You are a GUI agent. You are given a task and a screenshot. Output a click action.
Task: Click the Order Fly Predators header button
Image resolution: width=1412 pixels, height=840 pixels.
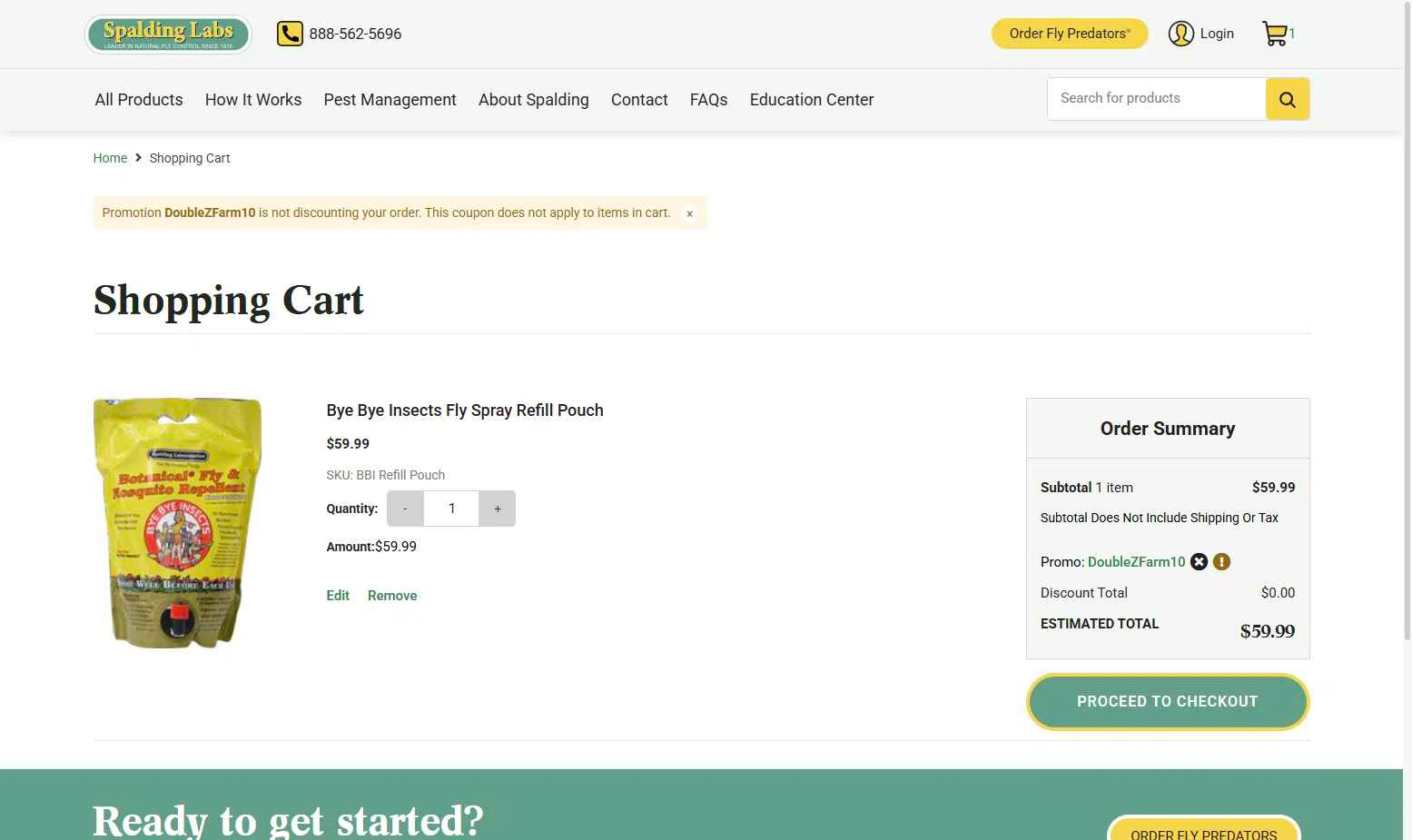(1070, 34)
